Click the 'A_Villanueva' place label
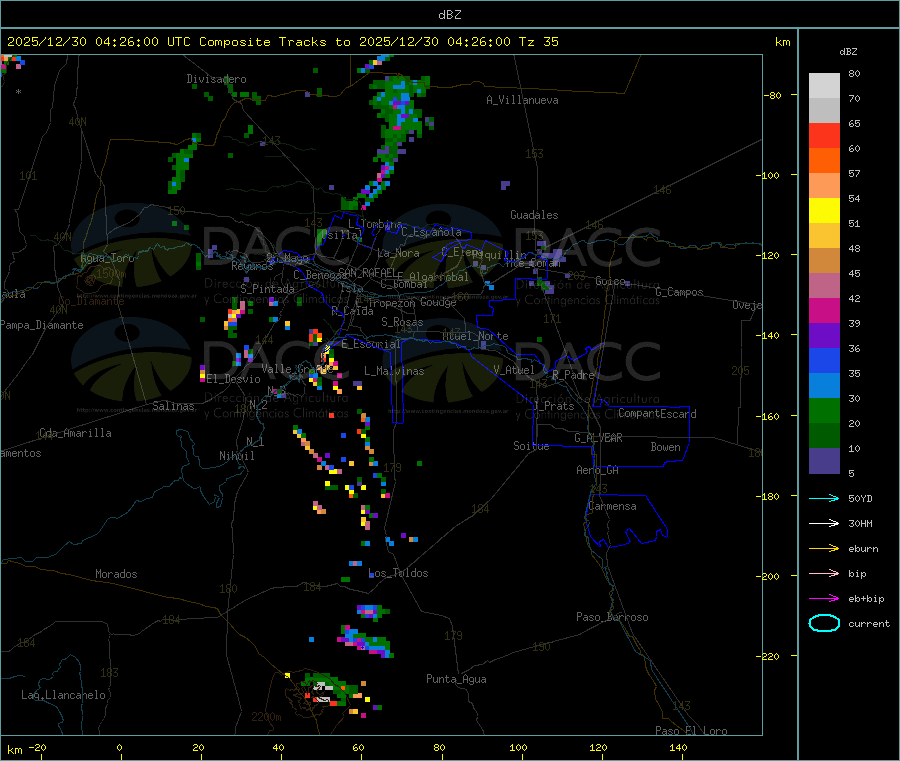This screenshot has height=761, width=900. 522,100
